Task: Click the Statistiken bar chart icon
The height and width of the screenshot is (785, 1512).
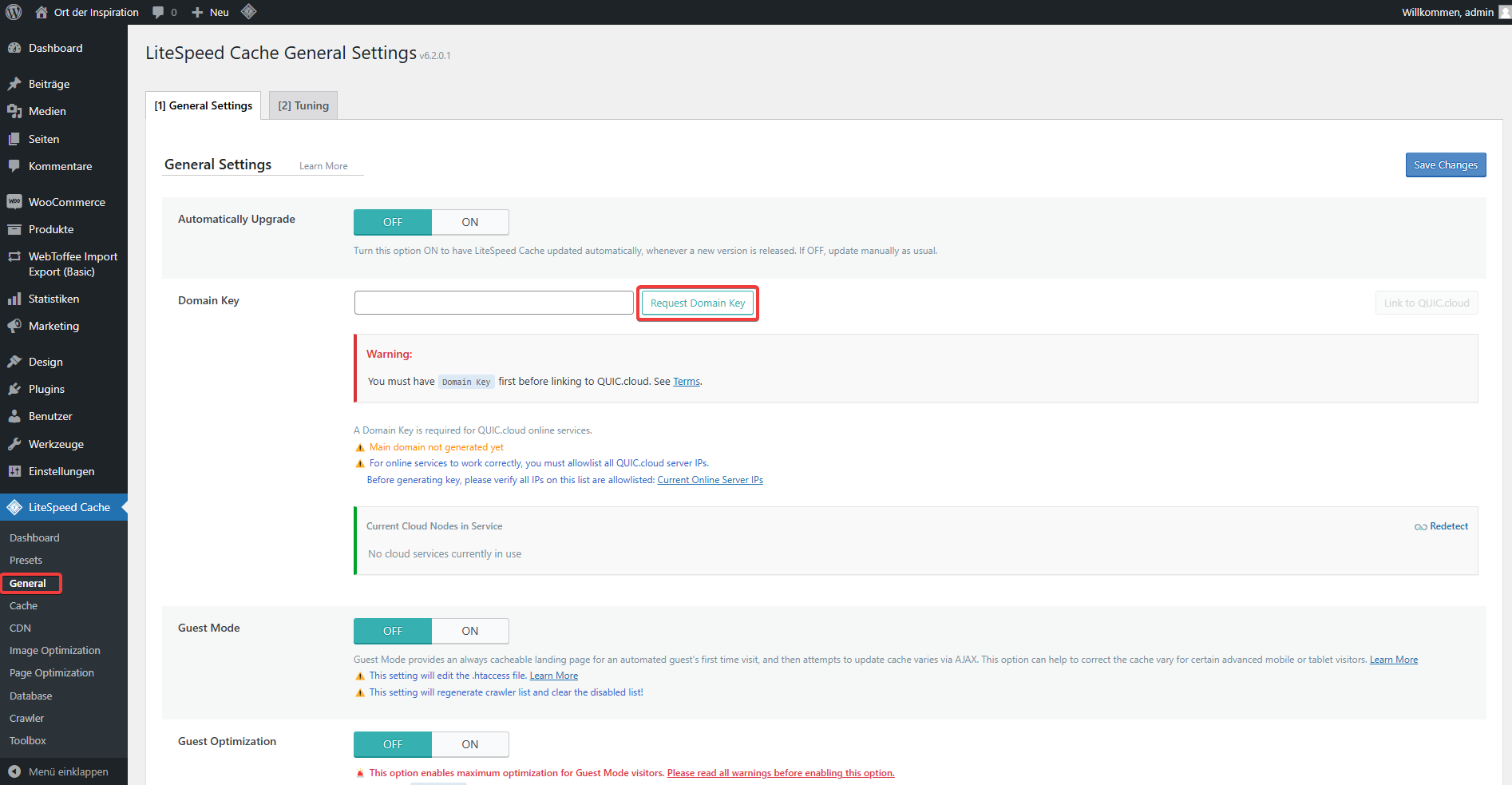Action: click(x=14, y=299)
